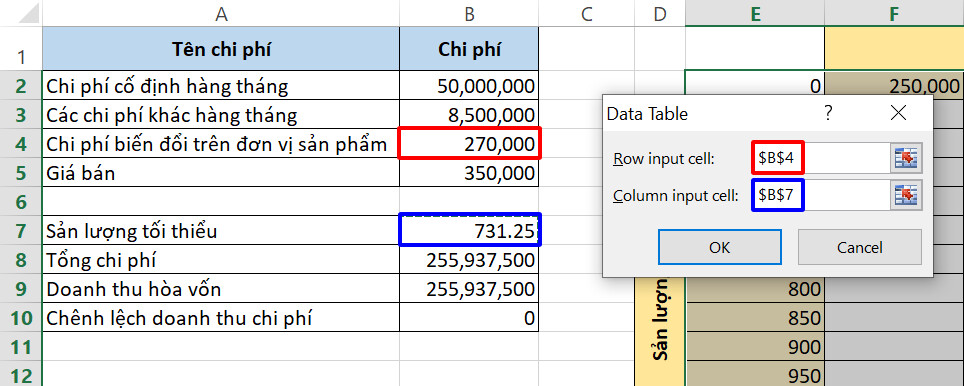Select column C header
This screenshot has width=964, height=386.
(587, 13)
